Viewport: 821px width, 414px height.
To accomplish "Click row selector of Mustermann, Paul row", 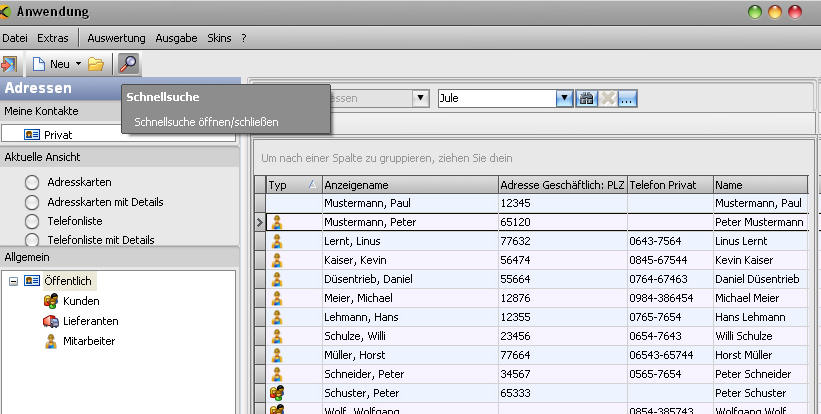I will pyautogui.click(x=260, y=203).
